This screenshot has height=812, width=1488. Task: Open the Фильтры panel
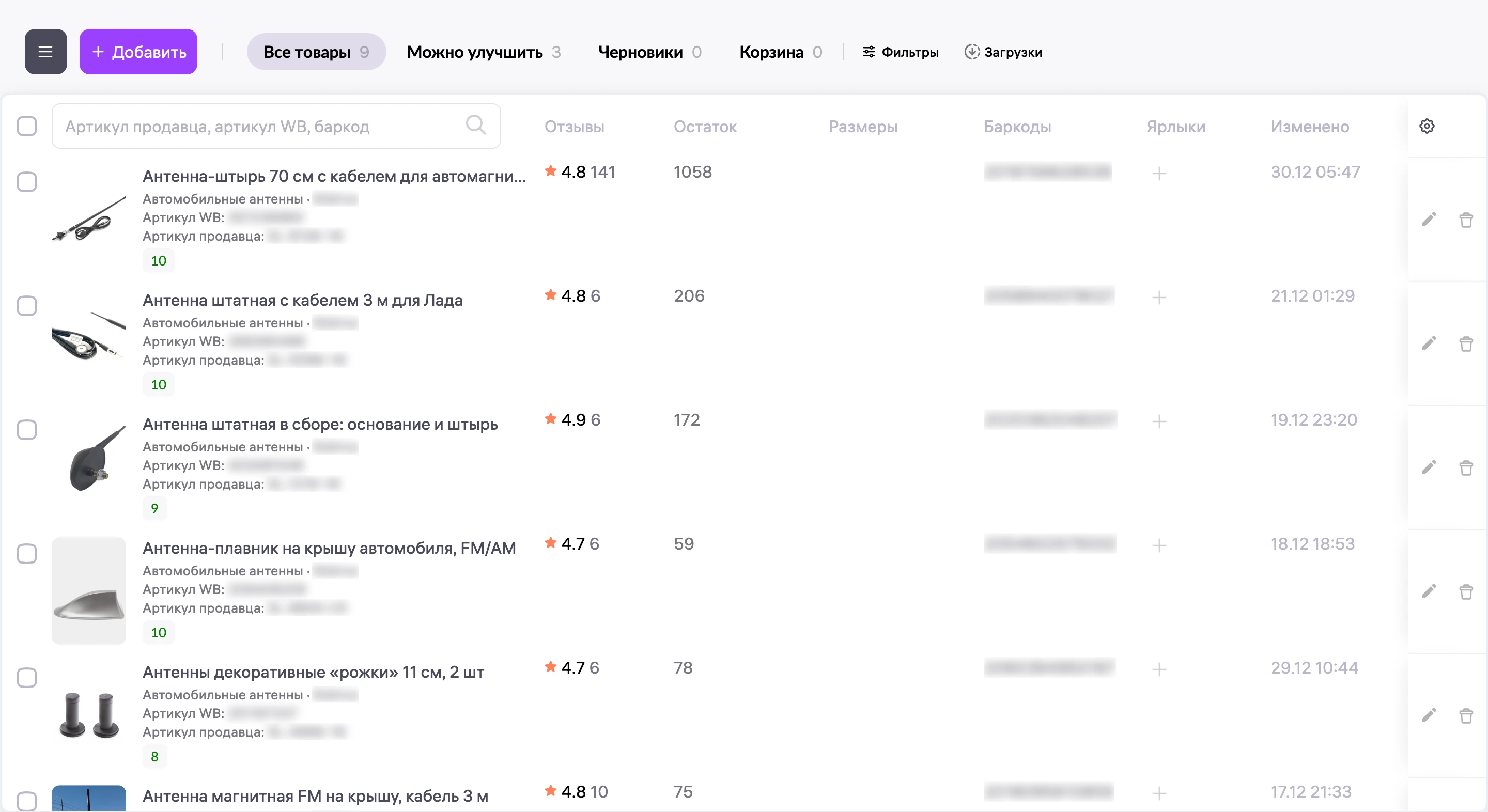[x=901, y=52]
